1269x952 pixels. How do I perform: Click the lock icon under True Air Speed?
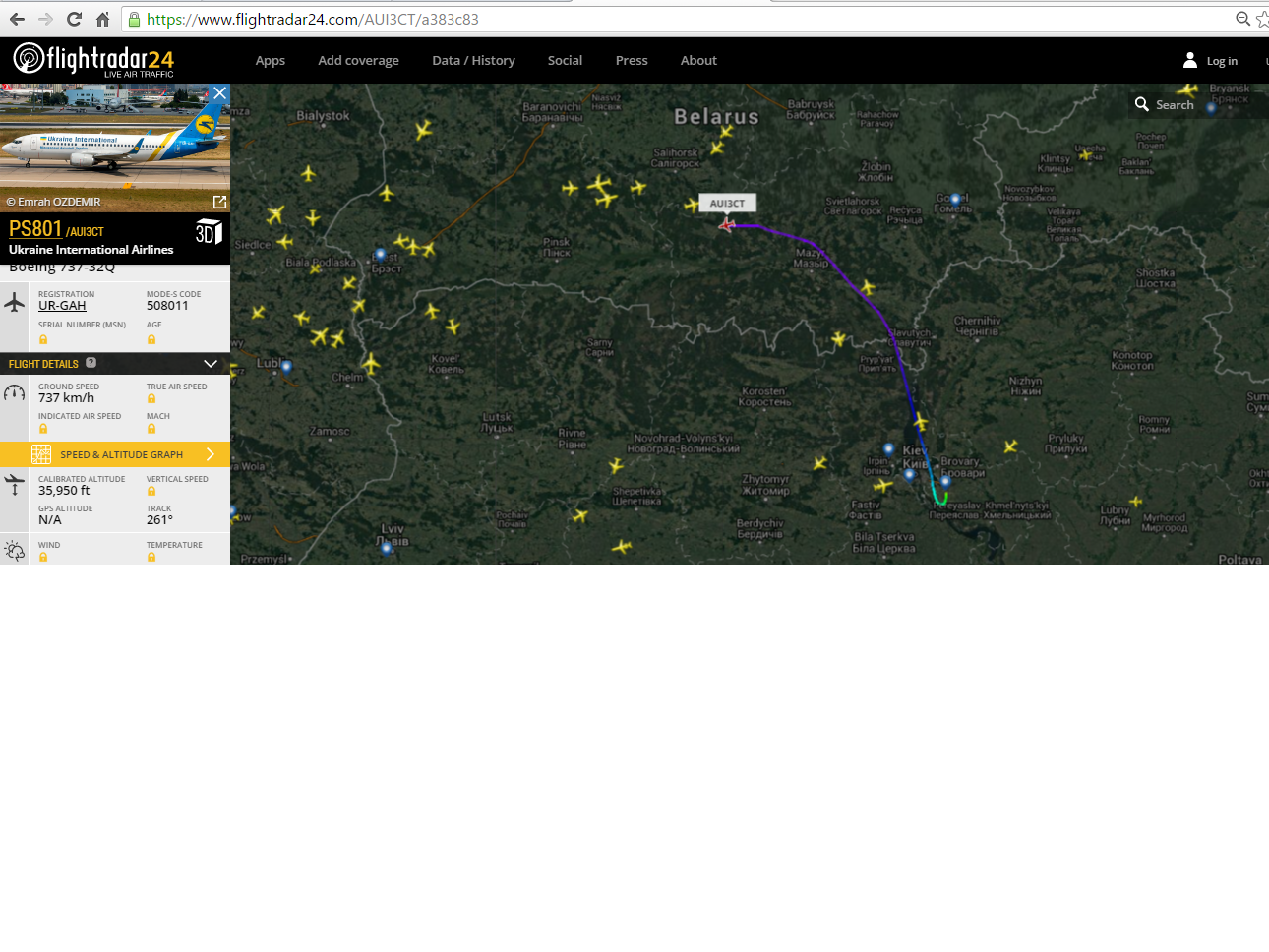(151, 399)
